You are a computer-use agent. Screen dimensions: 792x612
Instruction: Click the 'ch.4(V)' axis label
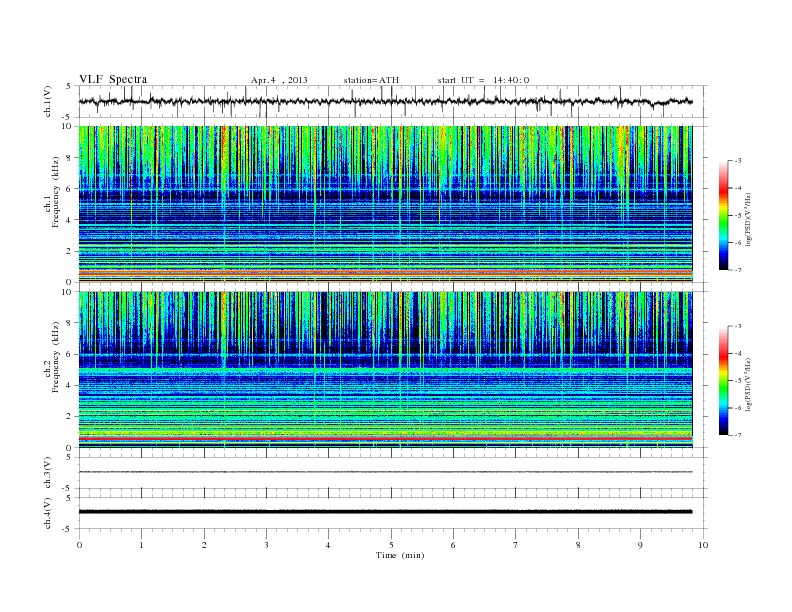47,513
